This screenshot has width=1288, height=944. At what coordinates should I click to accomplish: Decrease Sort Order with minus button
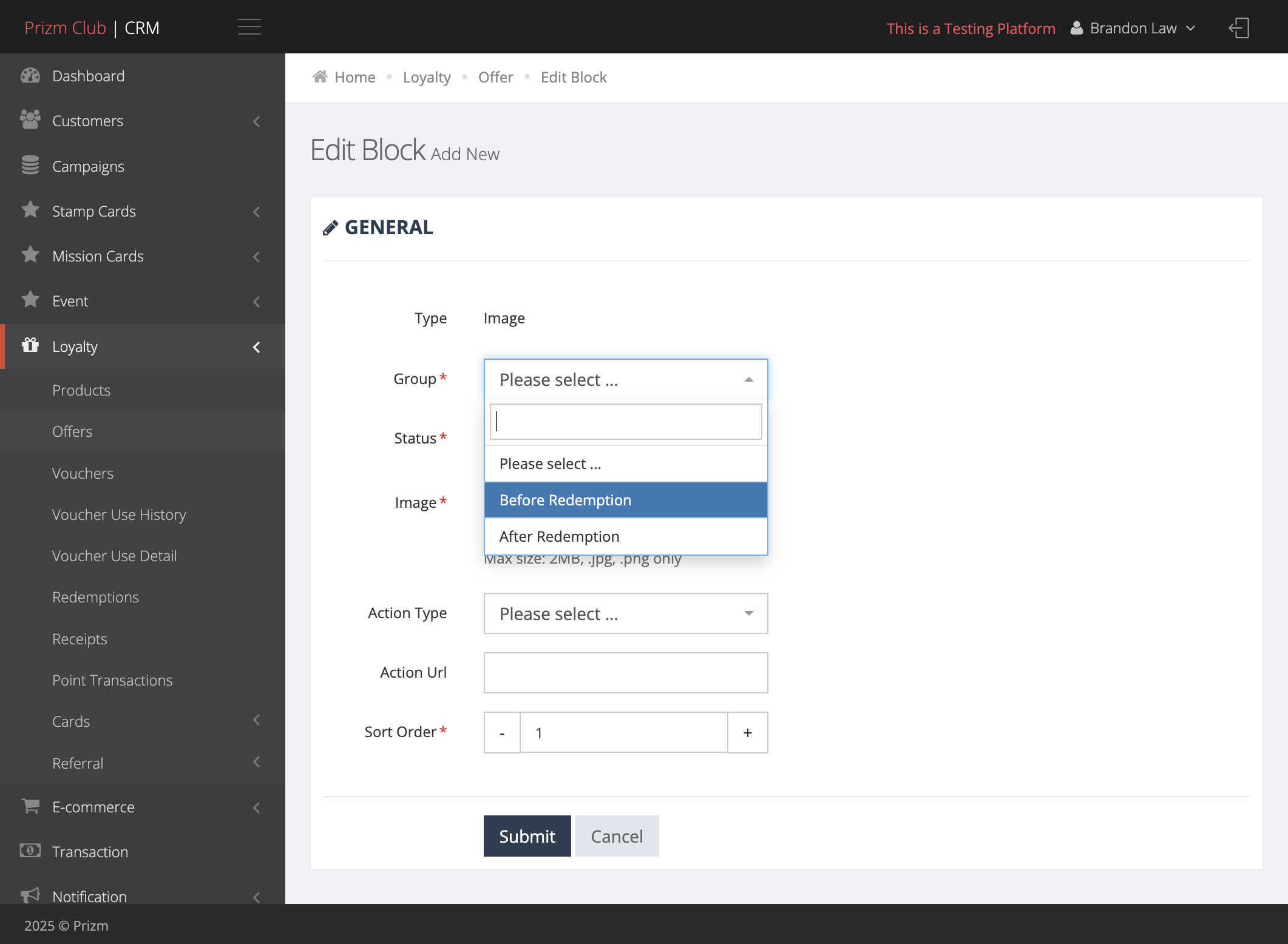point(502,732)
